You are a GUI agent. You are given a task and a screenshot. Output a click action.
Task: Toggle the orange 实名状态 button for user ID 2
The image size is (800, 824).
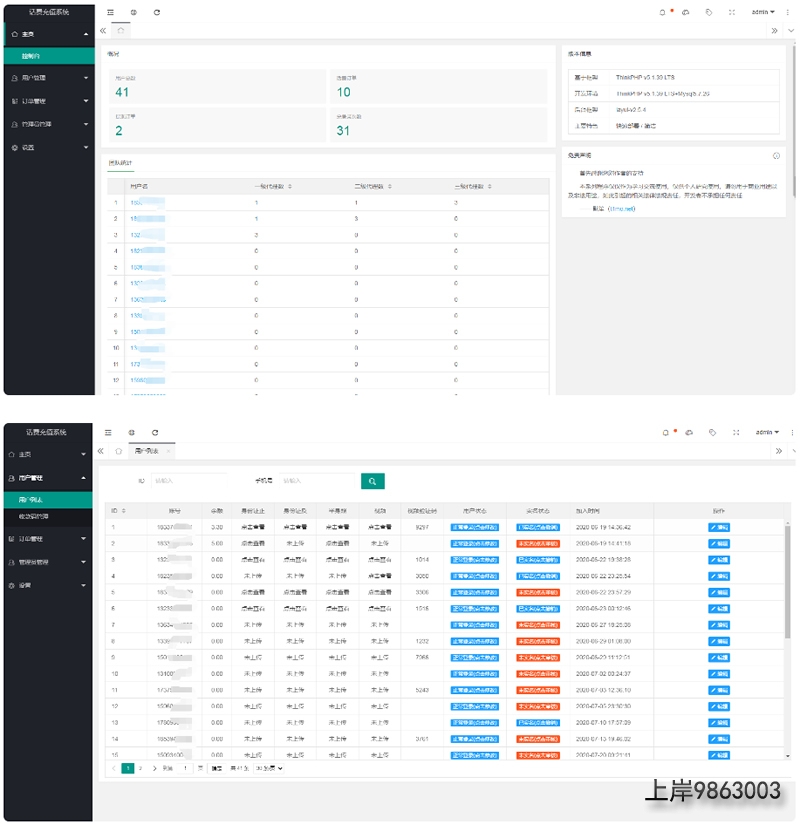(x=538, y=542)
